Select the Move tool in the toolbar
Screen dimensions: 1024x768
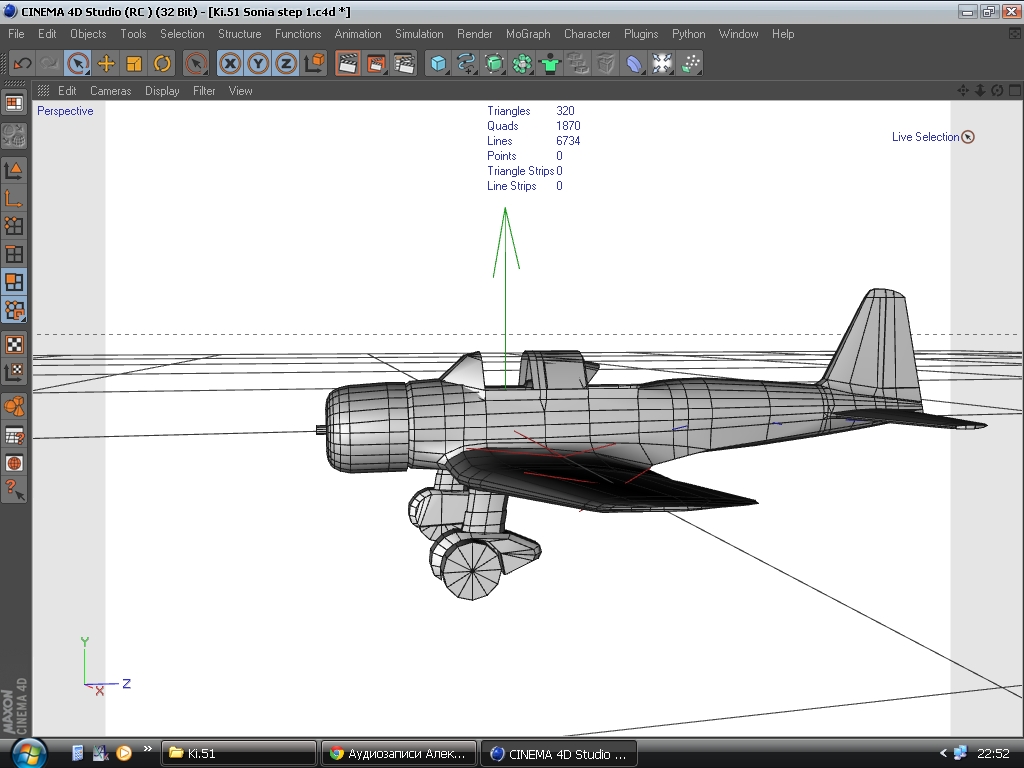(x=106, y=64)
